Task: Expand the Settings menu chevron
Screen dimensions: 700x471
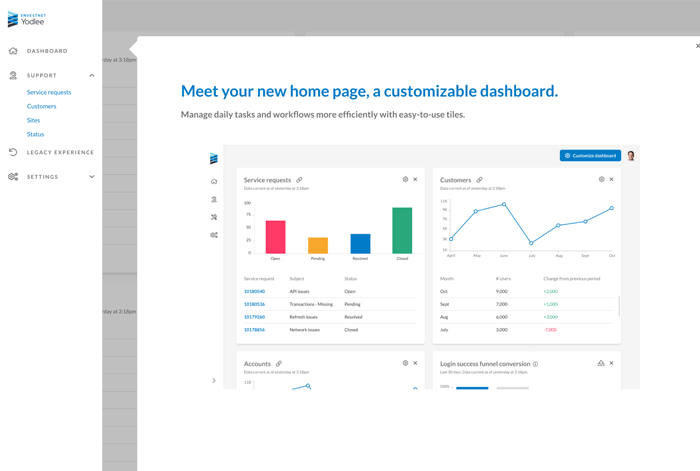Action: 92,177
